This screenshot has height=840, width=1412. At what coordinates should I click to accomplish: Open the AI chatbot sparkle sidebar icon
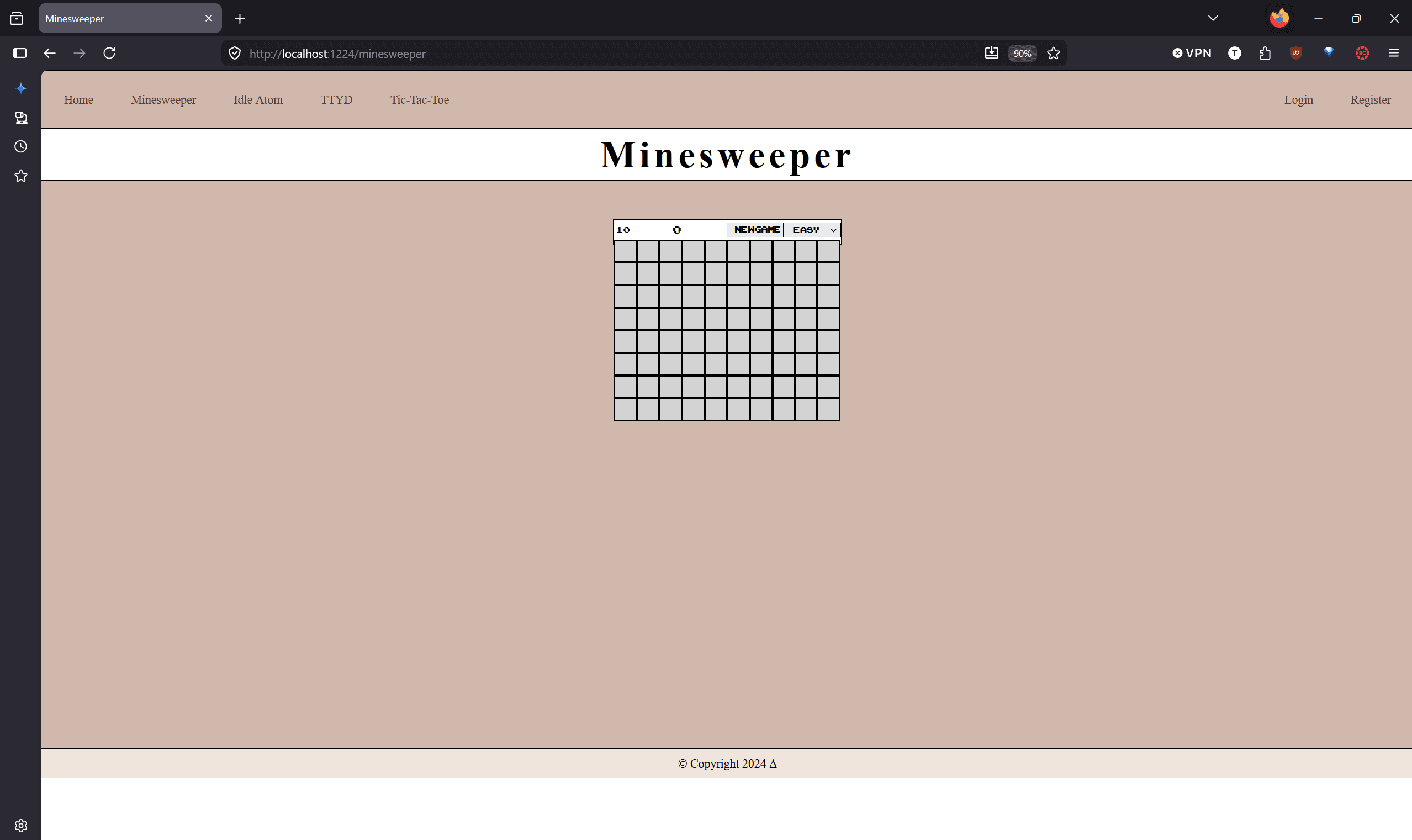[x=21, y=88]
